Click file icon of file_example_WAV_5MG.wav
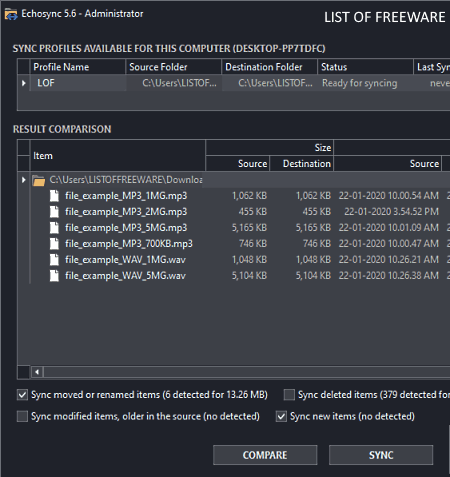The width and height of the screenshot is (450, 477). click(54, 276)
